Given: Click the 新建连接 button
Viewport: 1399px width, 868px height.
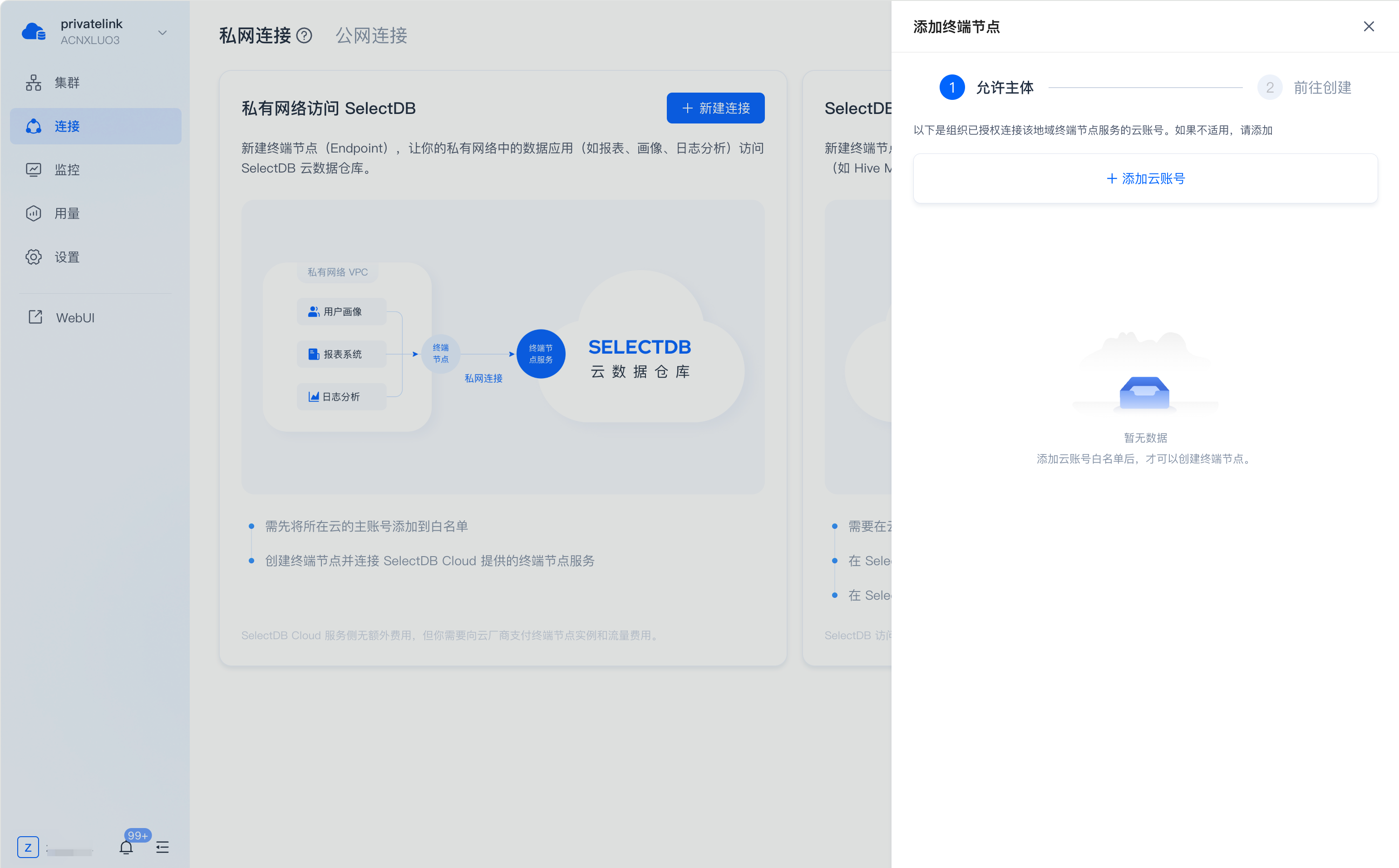Looking at the screenshot, I should pyautogui.click(x=715, y=108).
